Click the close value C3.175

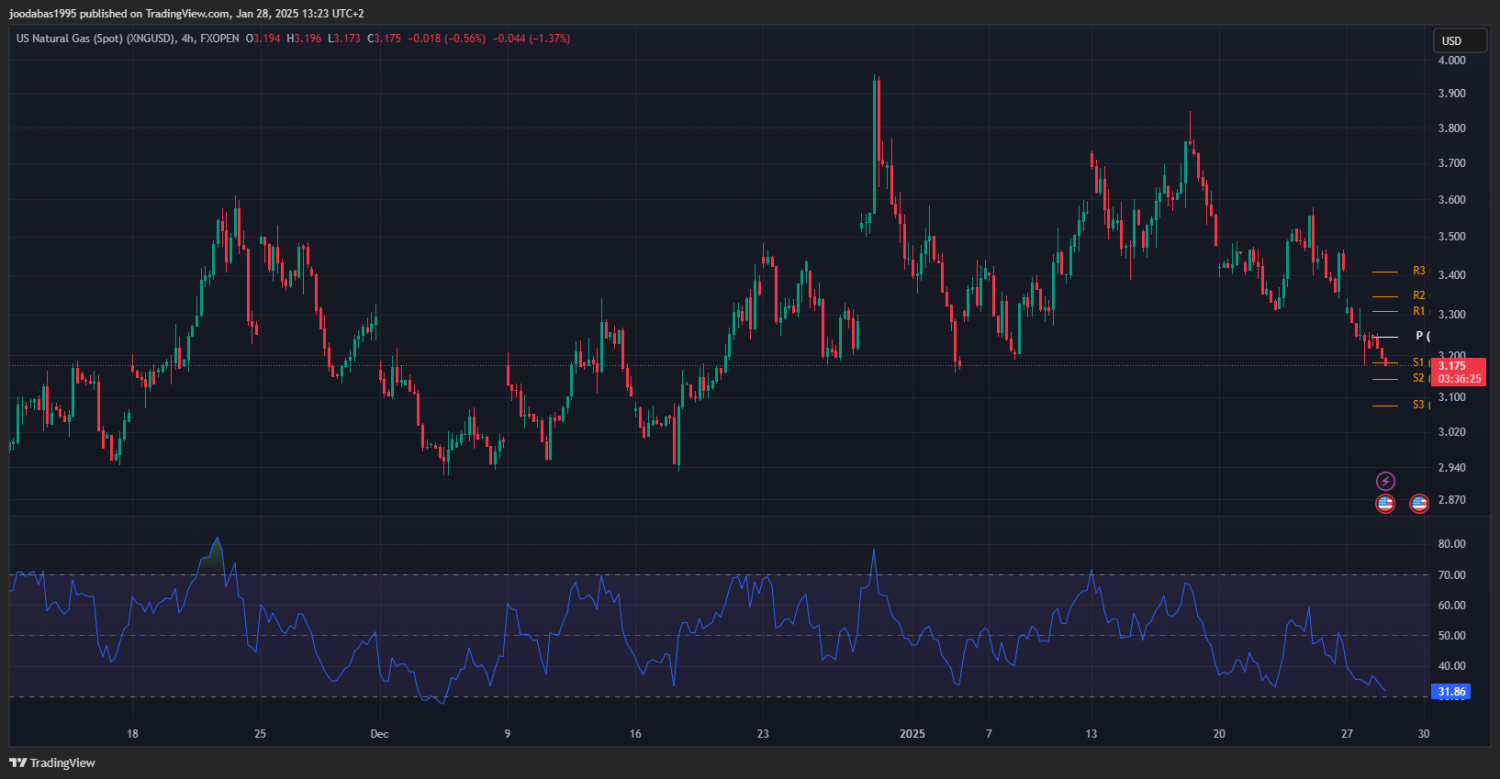click(x=384, y=38)
